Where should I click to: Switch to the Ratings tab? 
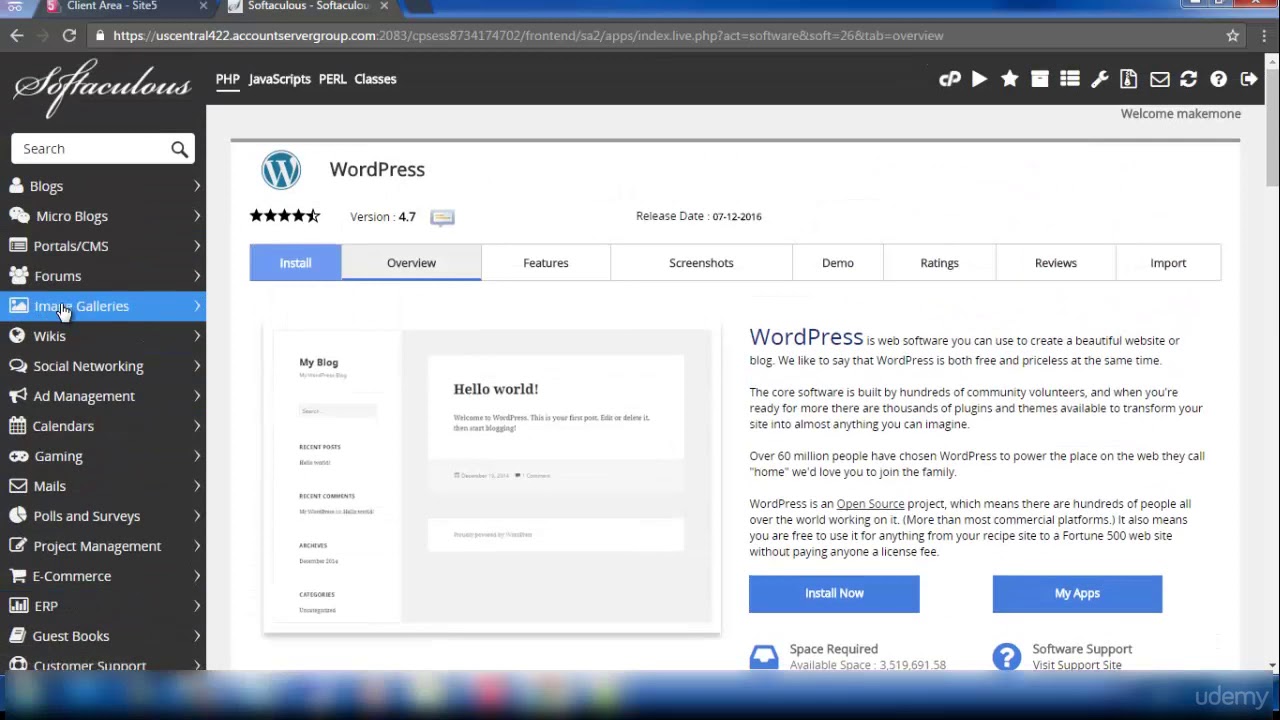tap(939, 263)
